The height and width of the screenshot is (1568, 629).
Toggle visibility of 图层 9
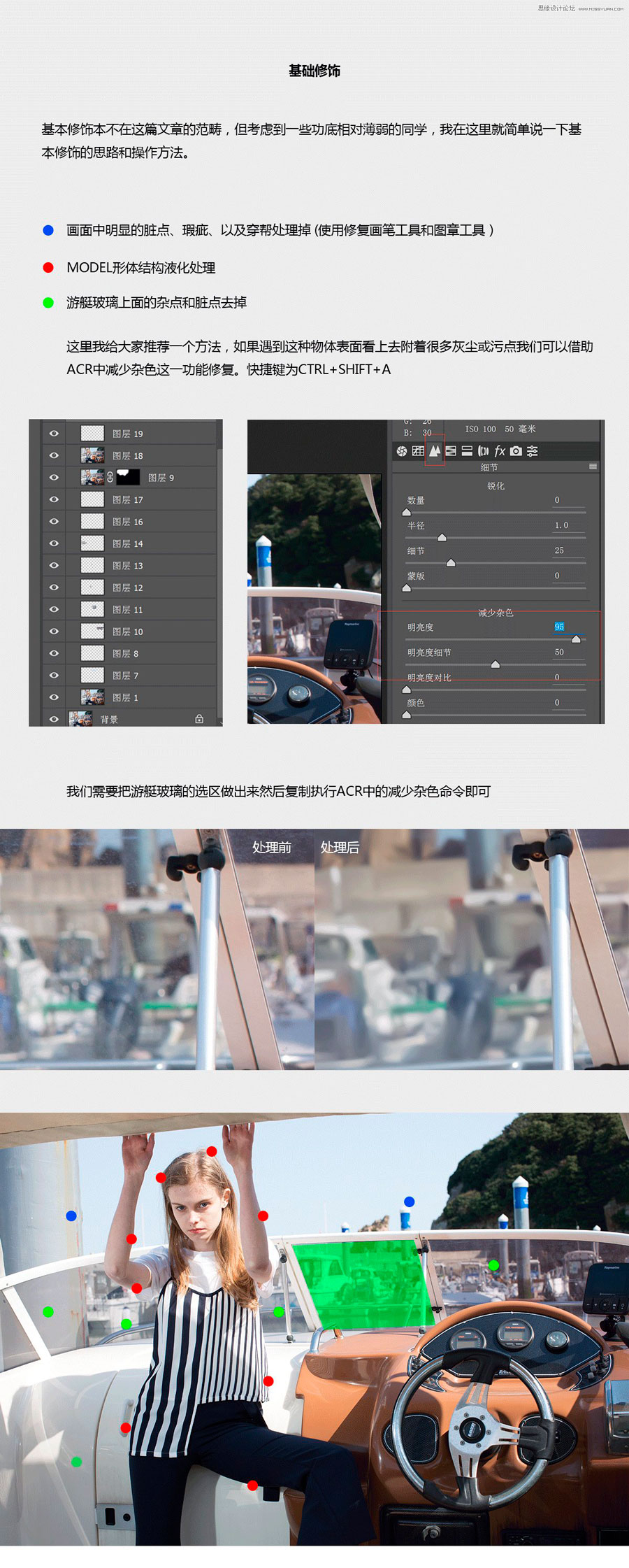(x=54, y=477)
